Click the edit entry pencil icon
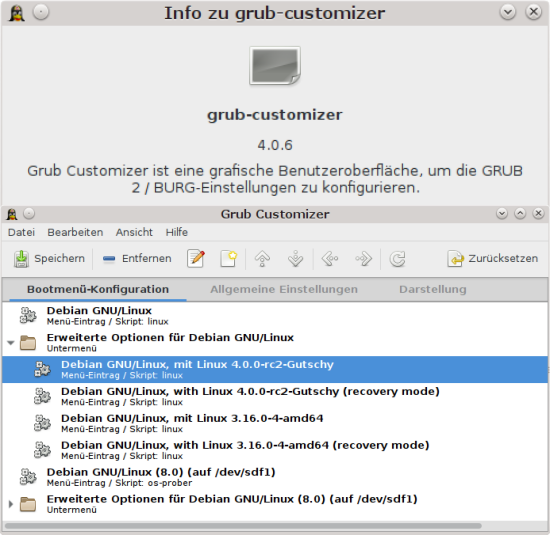This screenshot has height=535, width=550. [x=196, y=259]
